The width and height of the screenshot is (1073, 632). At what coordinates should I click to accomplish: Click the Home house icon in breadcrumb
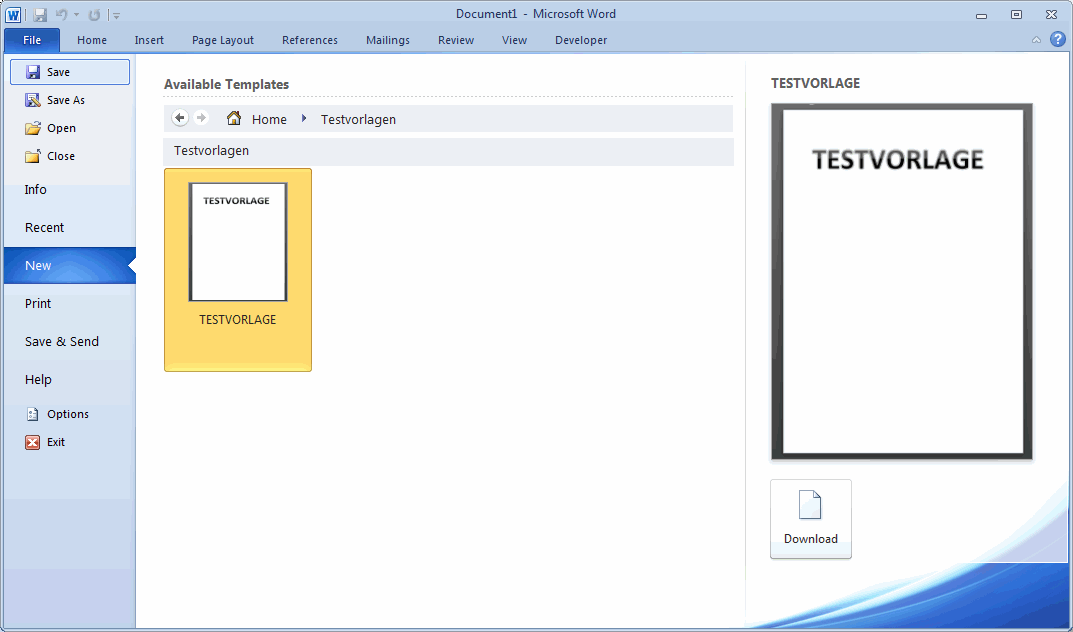(x=234, y=119)
